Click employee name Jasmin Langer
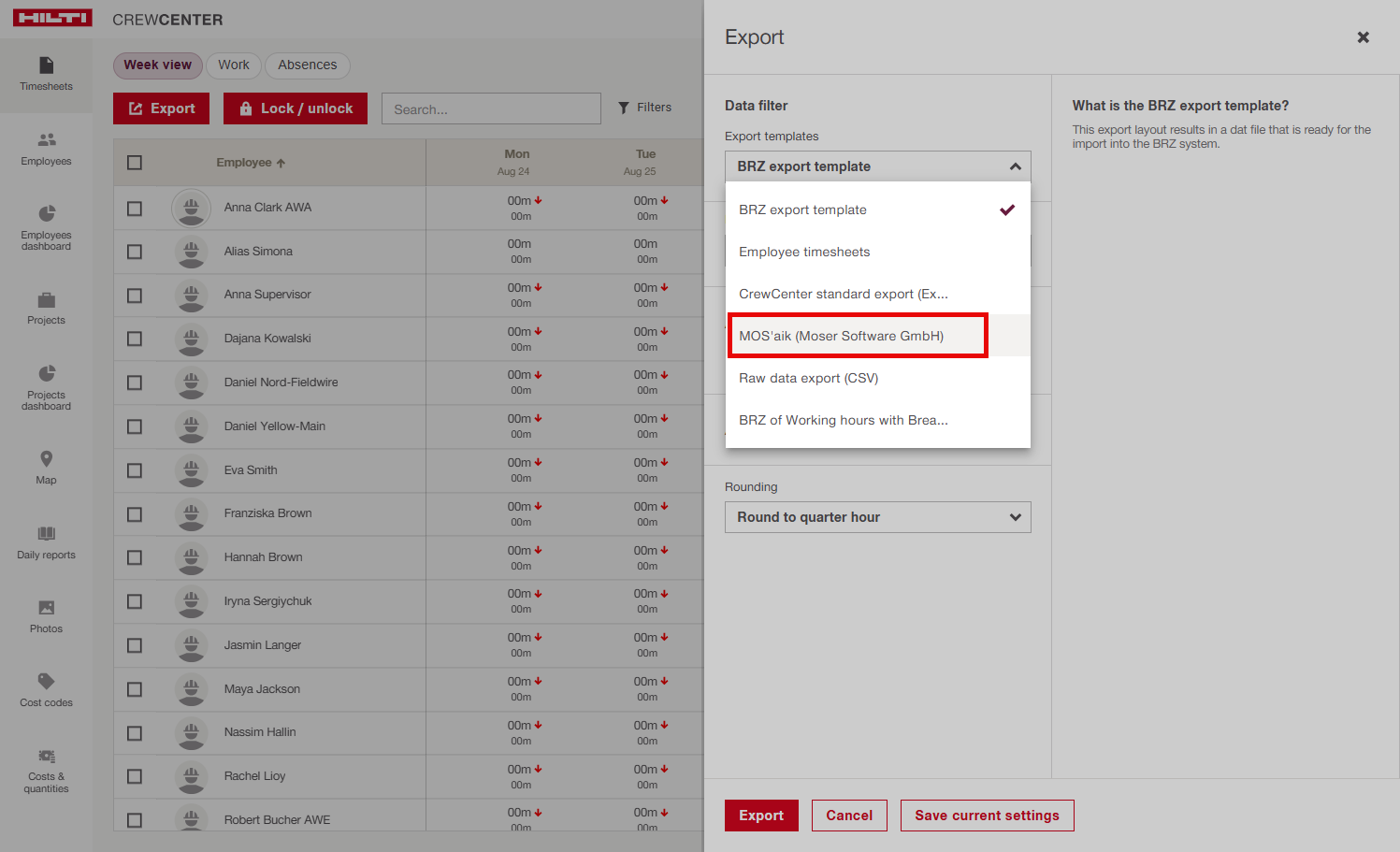This screenshot has width=1400, height=852. pyautogui.click(x=263, y=645)
